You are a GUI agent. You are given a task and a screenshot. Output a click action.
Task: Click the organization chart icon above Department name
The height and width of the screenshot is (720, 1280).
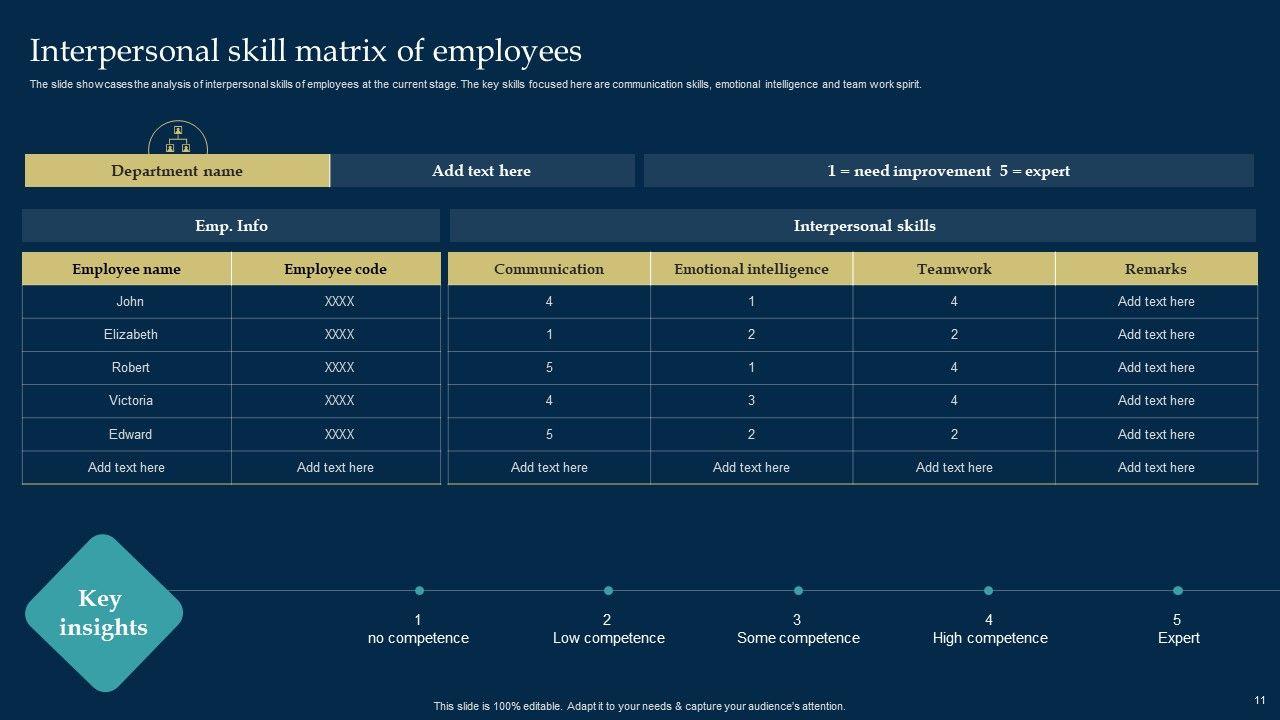(x=178, y=139)
